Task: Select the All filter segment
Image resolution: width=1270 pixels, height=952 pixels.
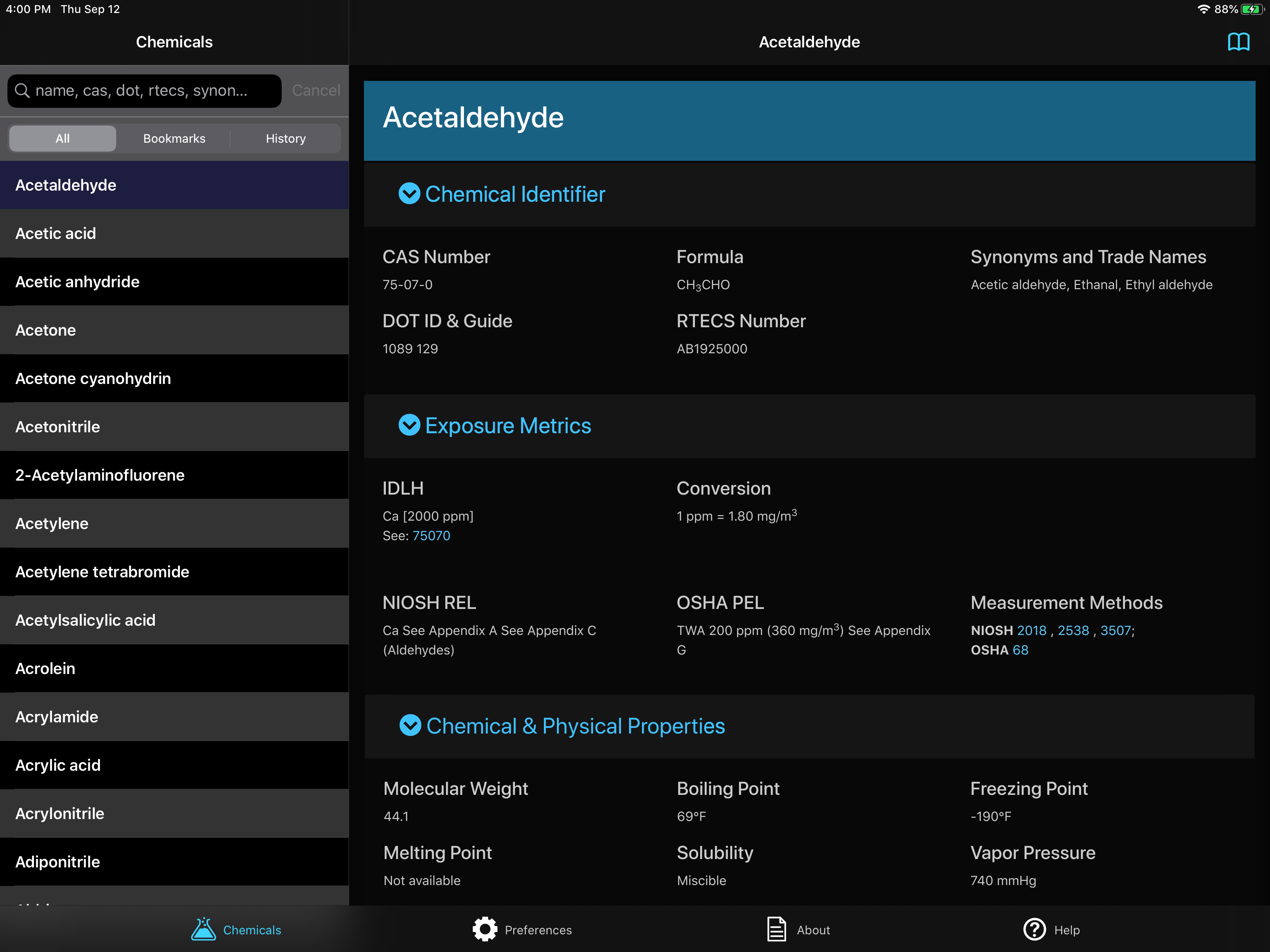Action: [x=63, y=139]
